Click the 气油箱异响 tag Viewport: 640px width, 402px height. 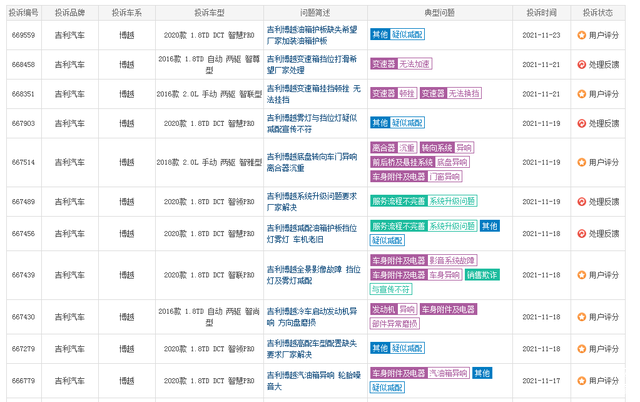[448, 373]
